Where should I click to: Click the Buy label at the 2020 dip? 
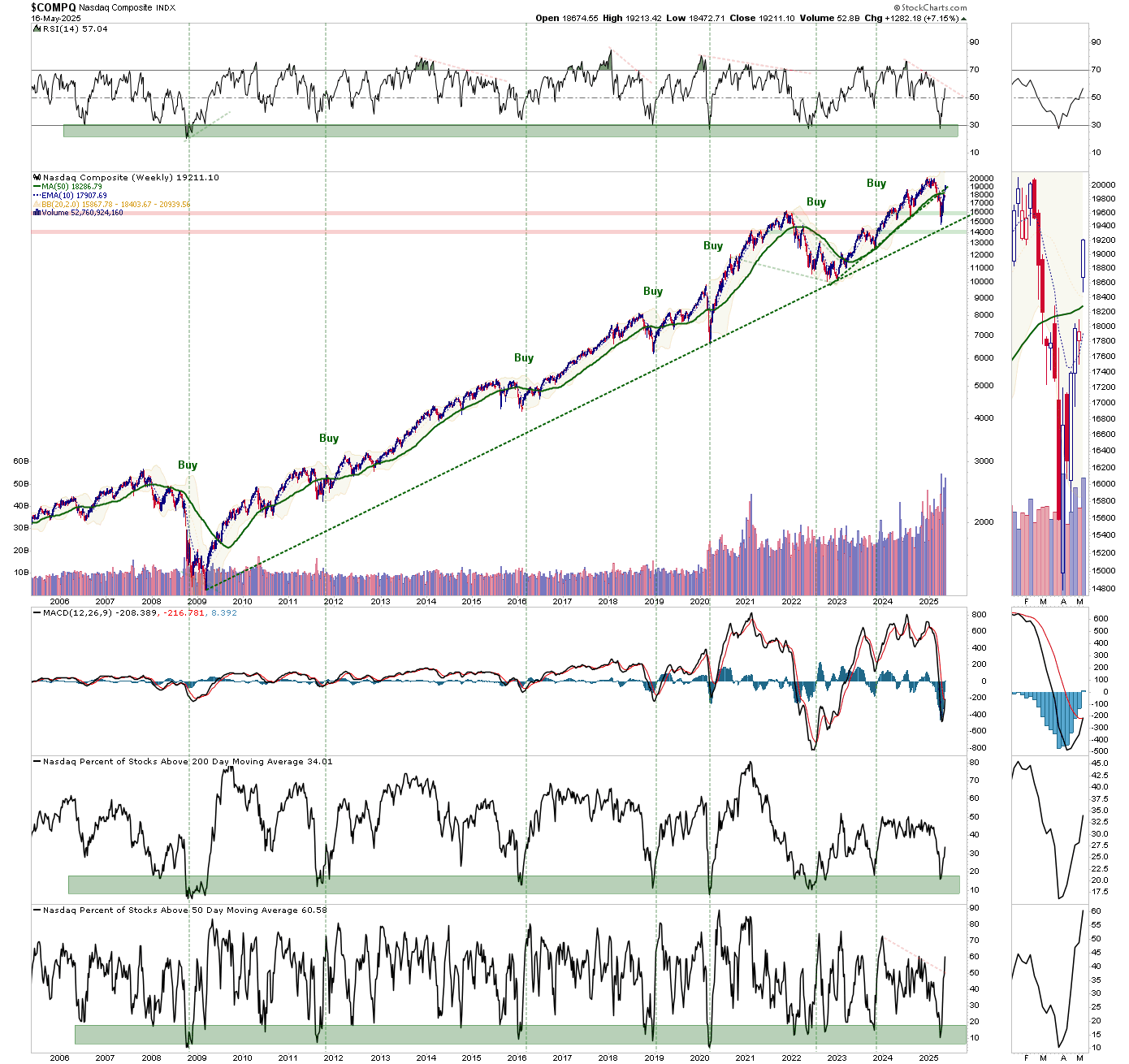(x=713, y=246)
